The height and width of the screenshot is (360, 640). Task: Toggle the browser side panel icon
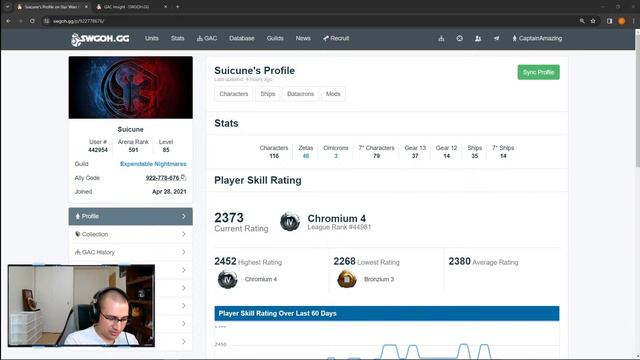pos(609,21)
